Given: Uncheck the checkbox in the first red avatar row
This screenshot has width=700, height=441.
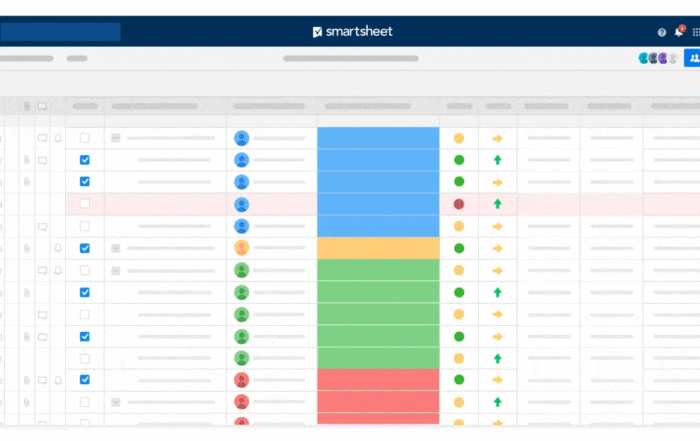Looking at the screenshot, I should coord(84,379).
